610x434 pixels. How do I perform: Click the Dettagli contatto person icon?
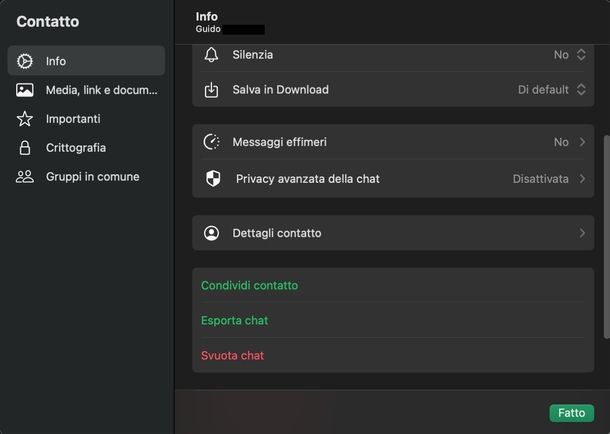[211, 233]
